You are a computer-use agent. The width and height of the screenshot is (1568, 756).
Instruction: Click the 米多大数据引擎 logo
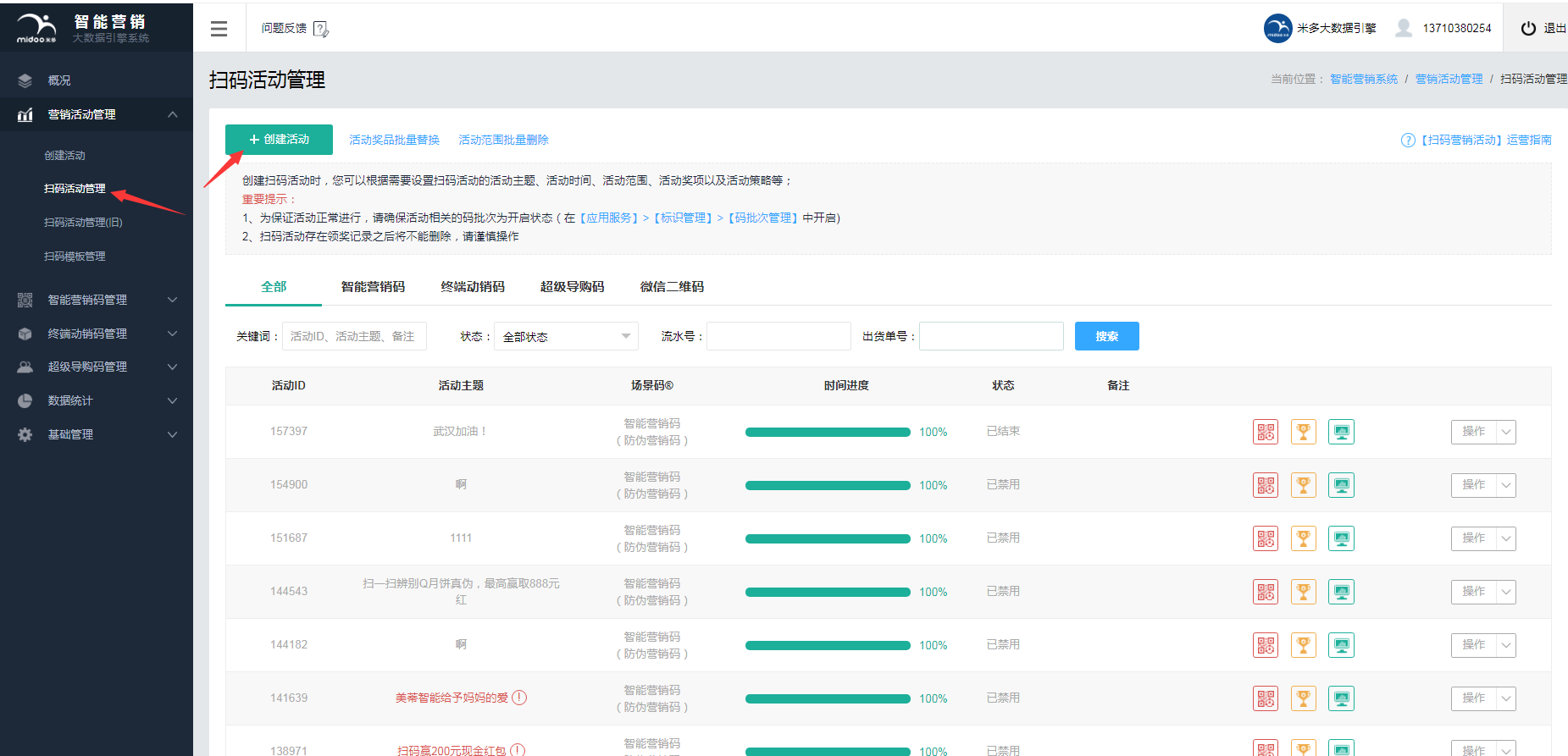click(1277, 28)
